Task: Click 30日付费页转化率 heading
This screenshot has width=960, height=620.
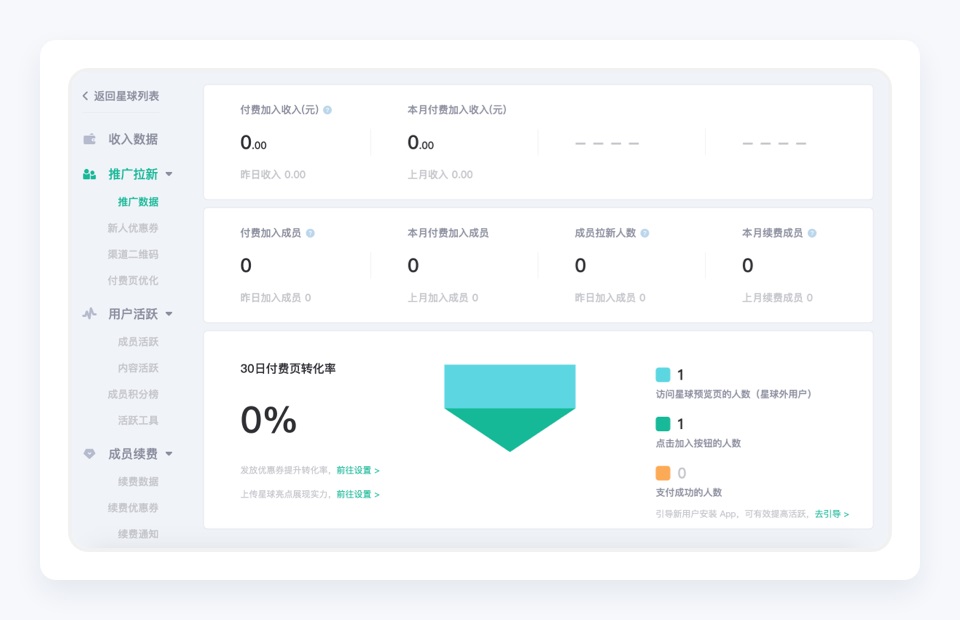Action: [288, 368]
